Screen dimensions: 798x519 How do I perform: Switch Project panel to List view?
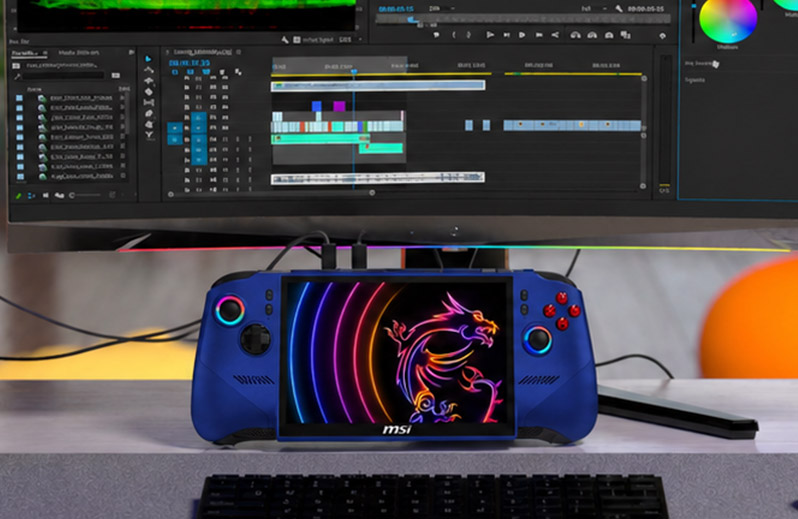[32, 195]
